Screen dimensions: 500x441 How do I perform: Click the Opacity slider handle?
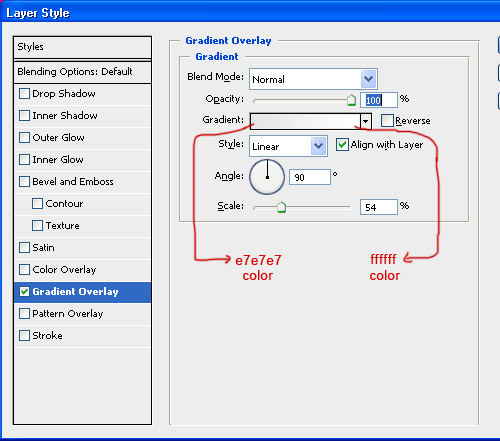[x=351, y=100]
